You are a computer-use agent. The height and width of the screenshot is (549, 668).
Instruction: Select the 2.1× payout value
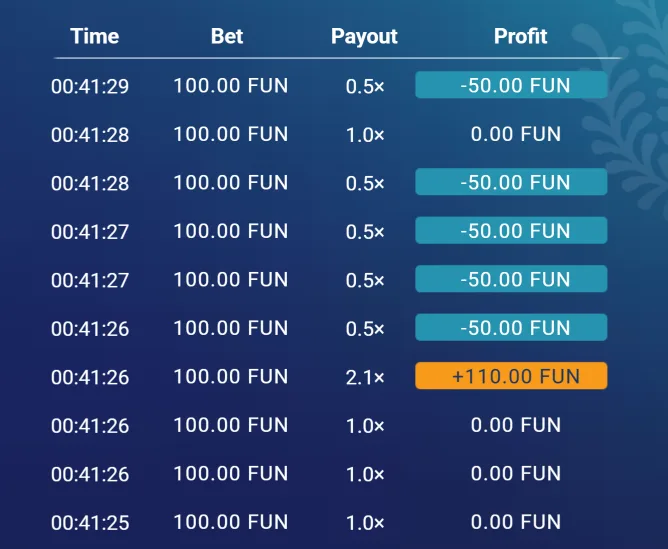tap(364, 377)
